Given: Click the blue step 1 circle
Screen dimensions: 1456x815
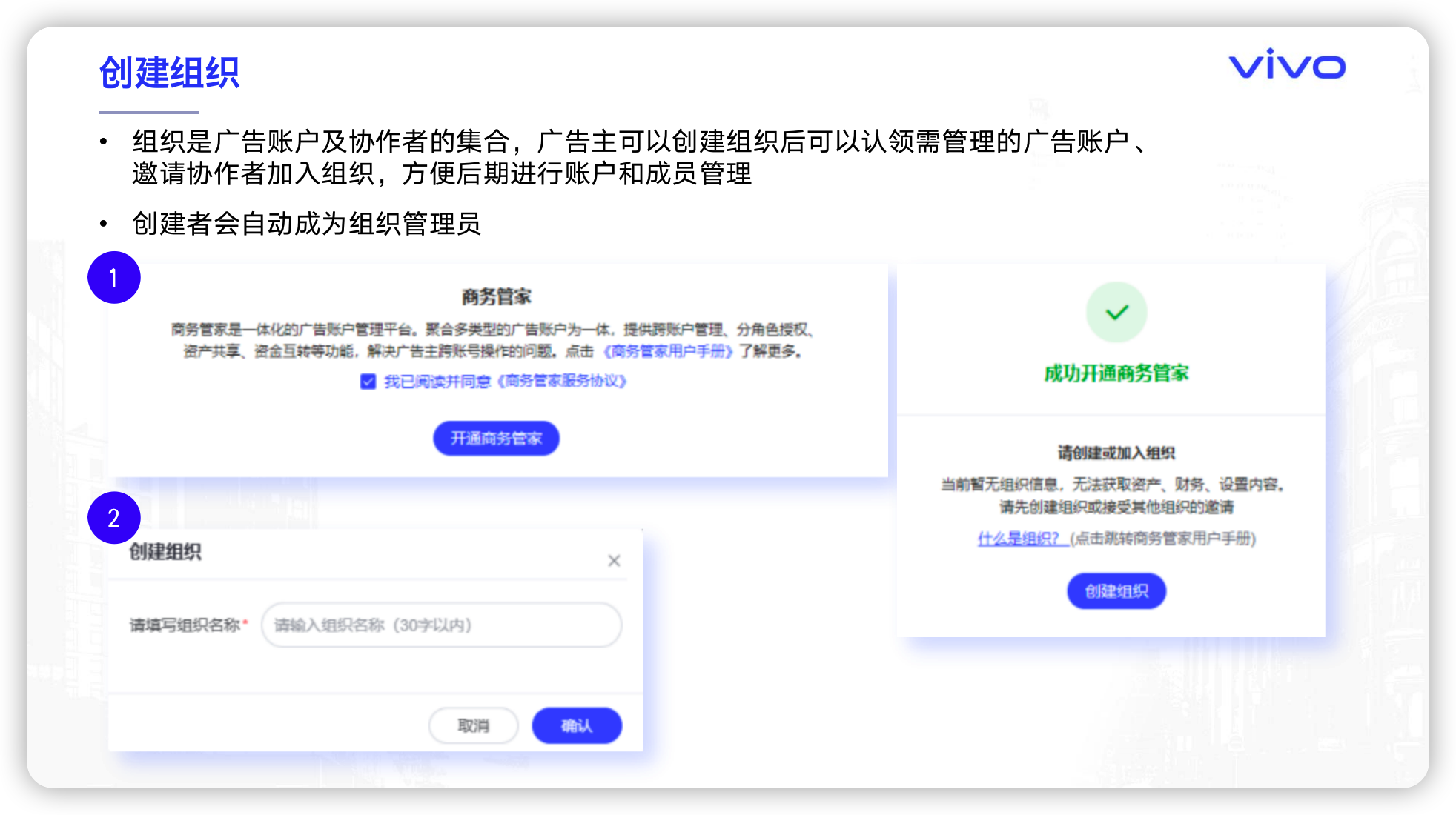Looking at the screenshot, I should tap(113, 277).
